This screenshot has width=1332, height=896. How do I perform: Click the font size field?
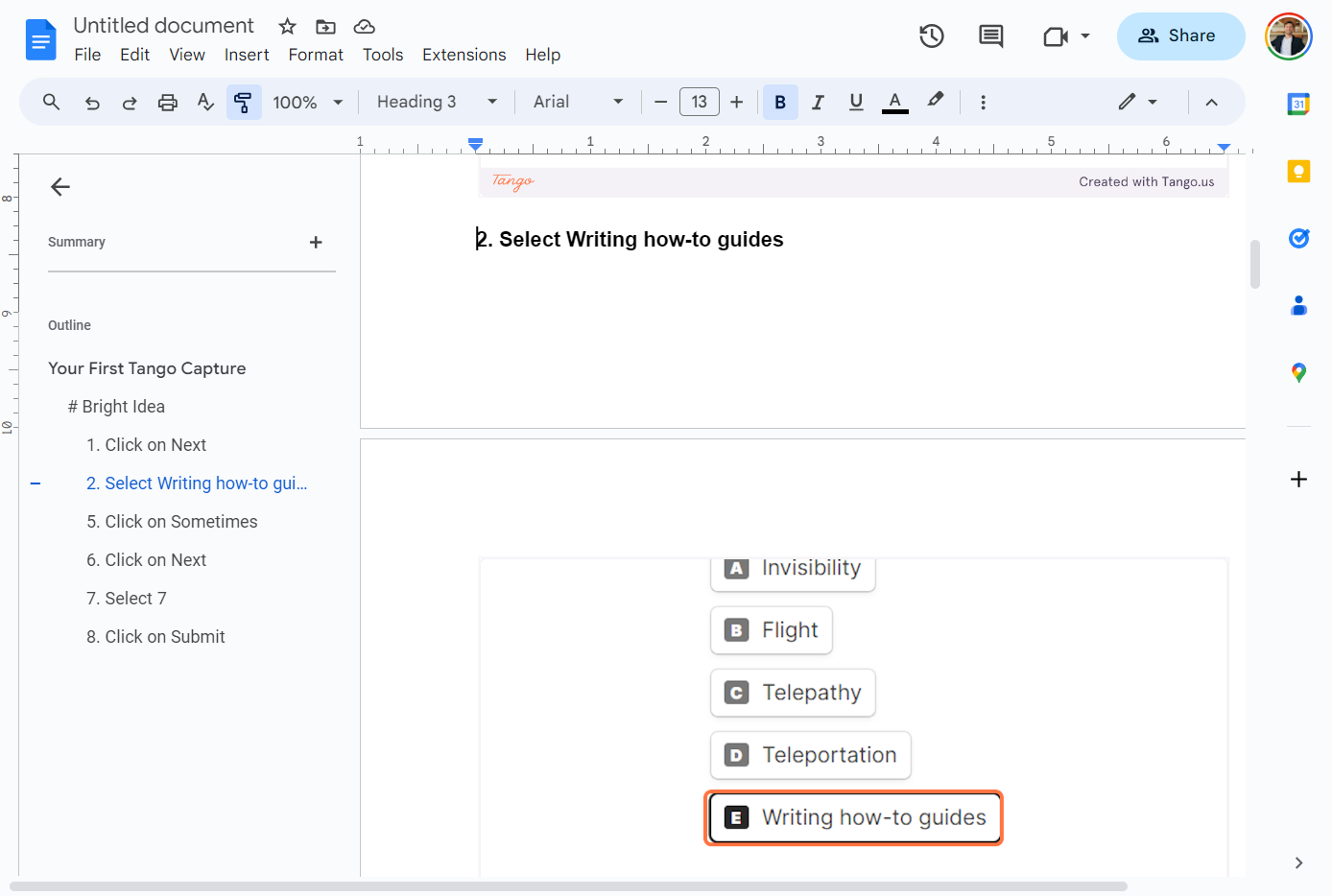click(700, 102)
